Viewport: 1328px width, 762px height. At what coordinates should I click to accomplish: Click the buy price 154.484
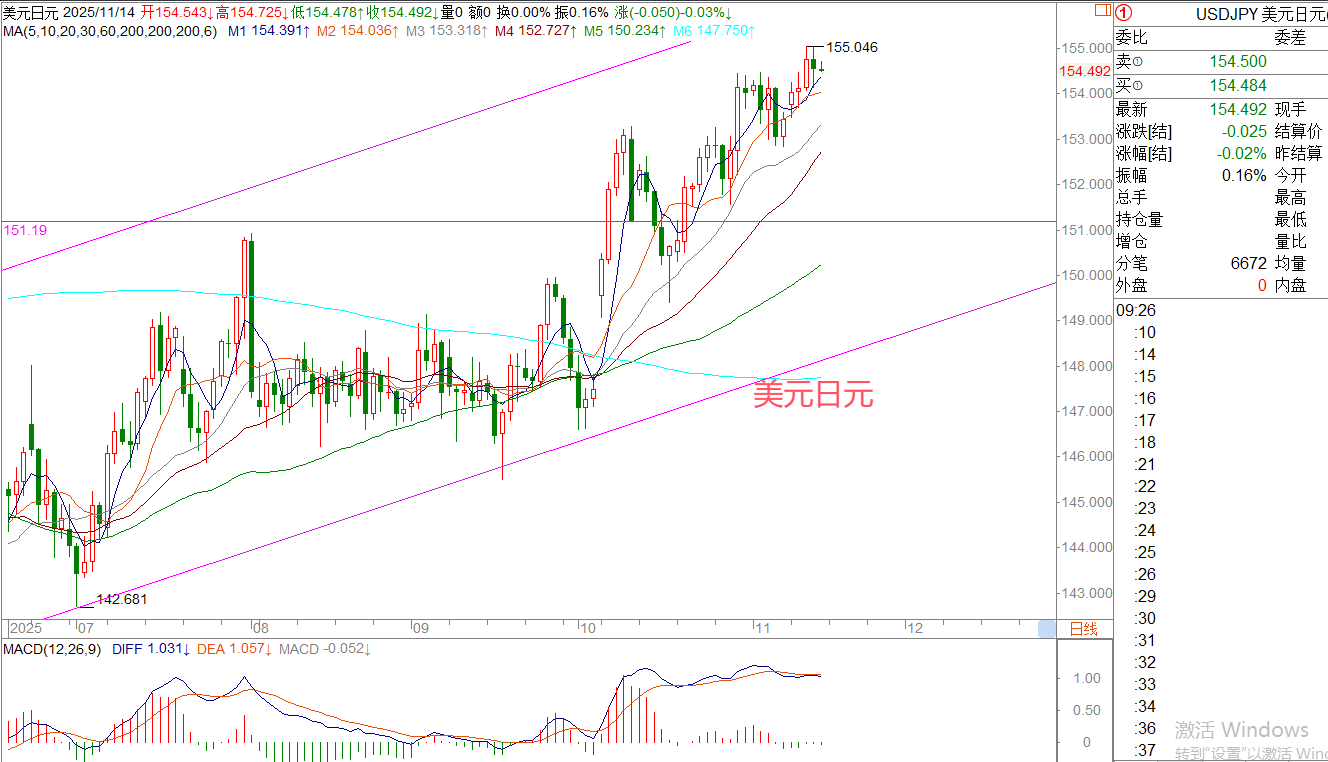(x=1237, y=86)
